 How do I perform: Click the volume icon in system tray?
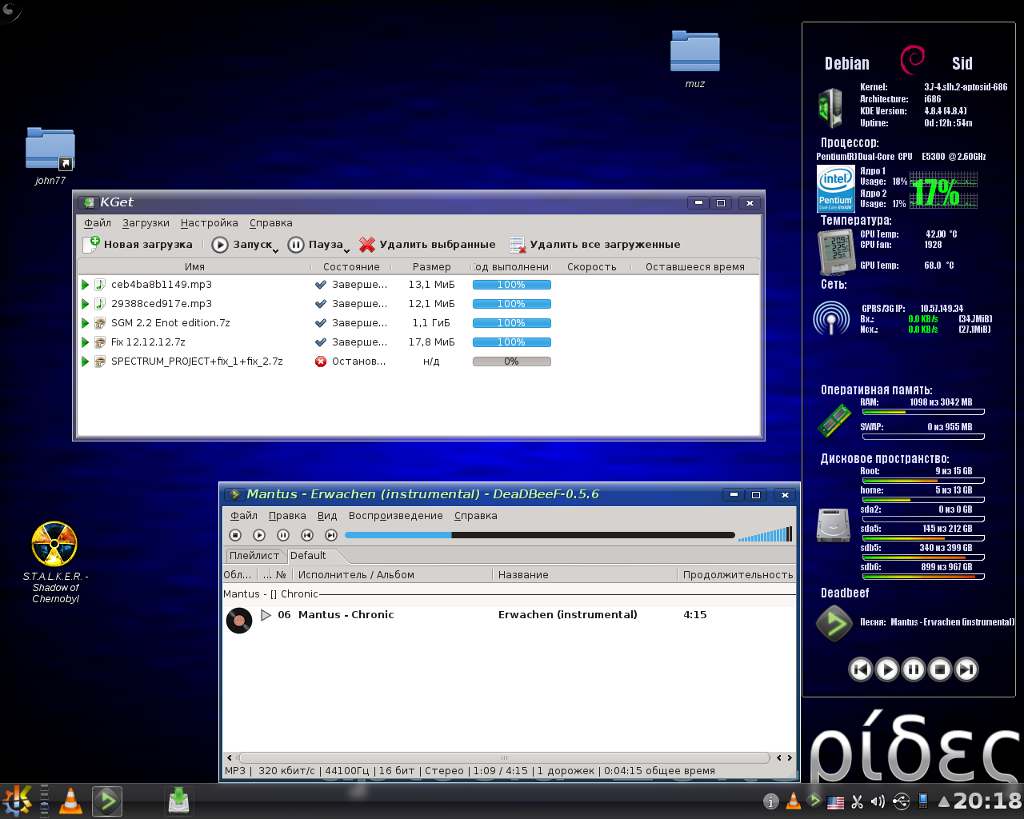(x=878, y=801)
